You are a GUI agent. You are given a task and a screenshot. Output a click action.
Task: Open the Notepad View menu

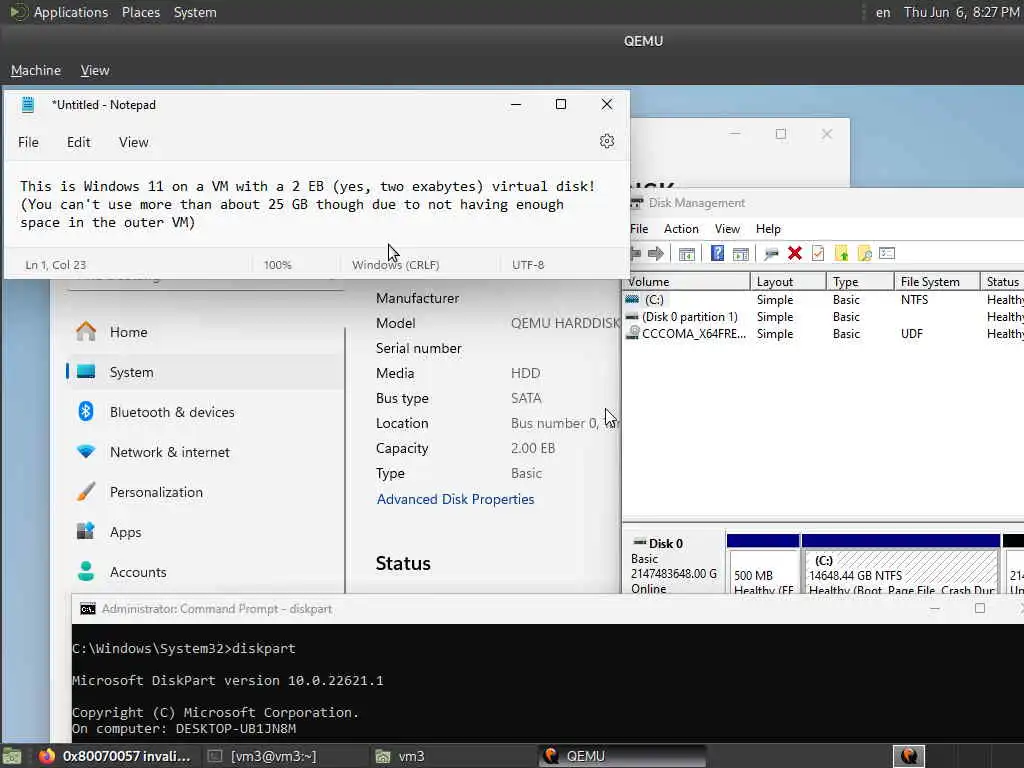click(x=133, y=142)
